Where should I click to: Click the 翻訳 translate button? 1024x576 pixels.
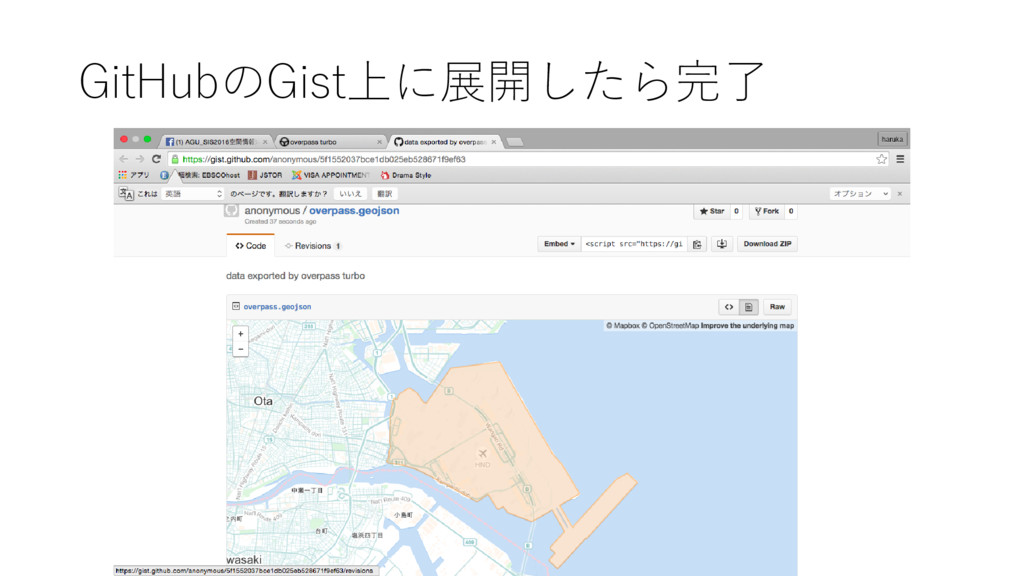(x=385, y=194)
